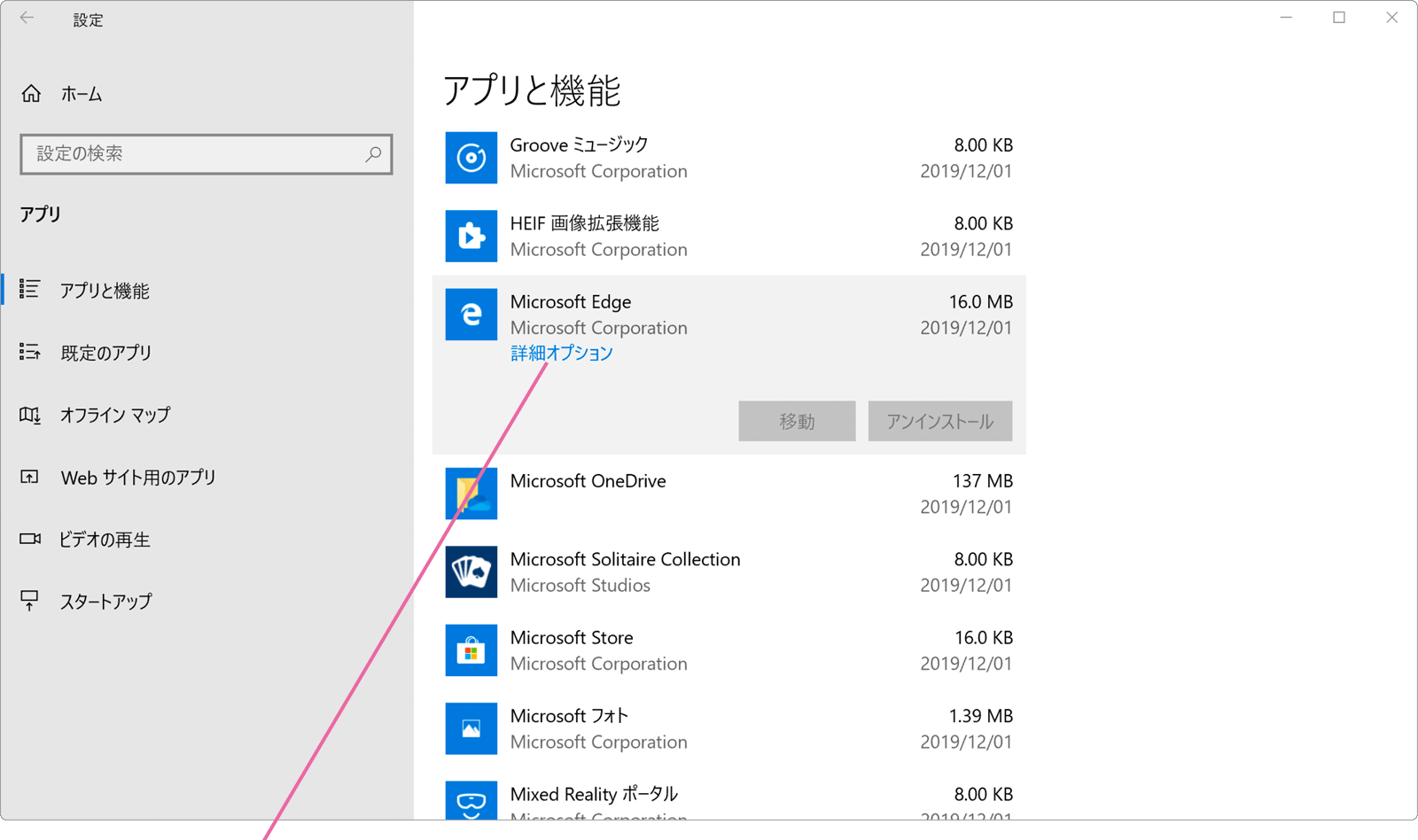The image size is (1418, 840).
Task: Click the Mixed Reality ポータル icon
Action: 471,800
